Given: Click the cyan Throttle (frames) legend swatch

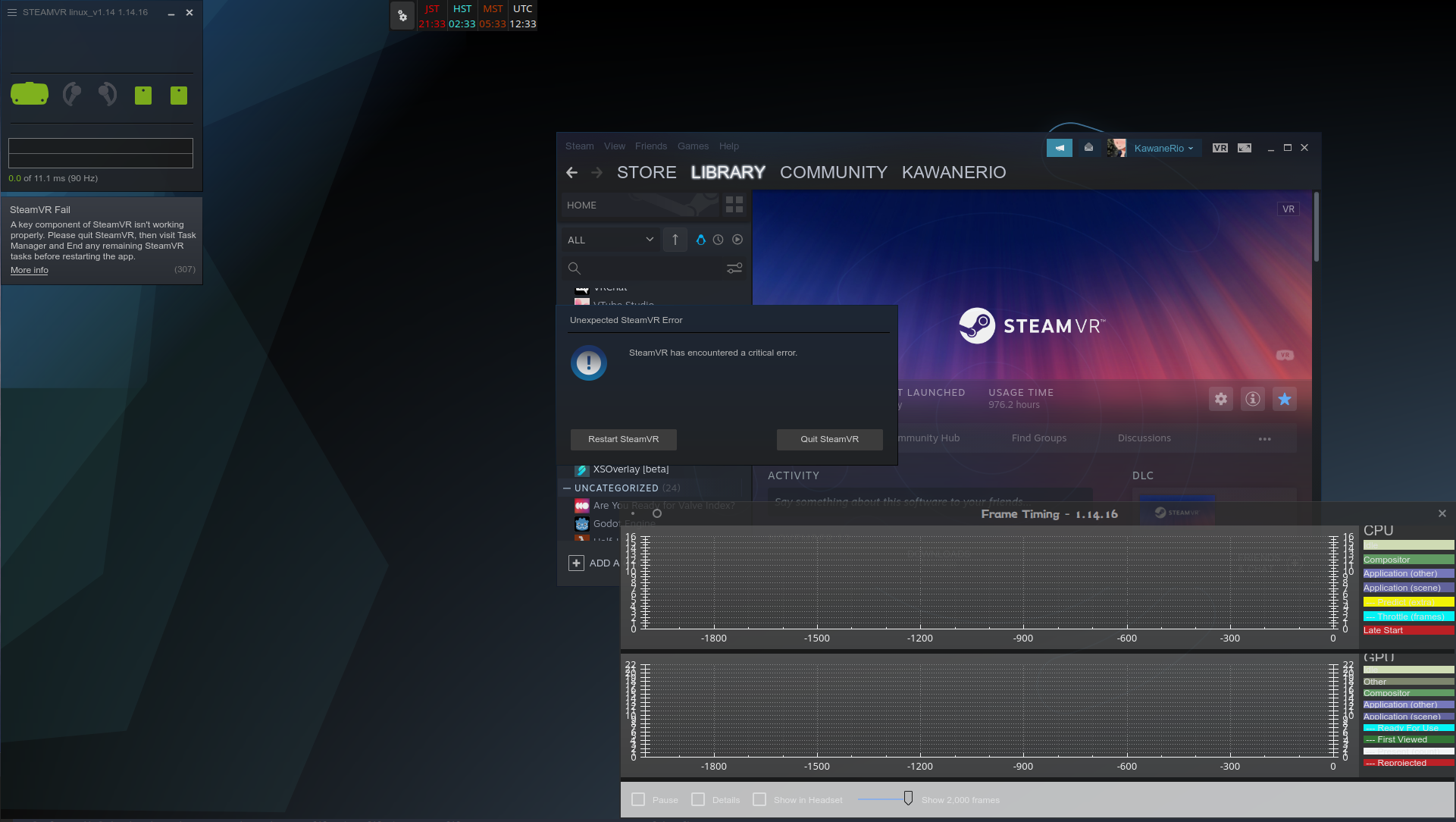Looking at the screenshot, I should click(x=1408, y=616).
